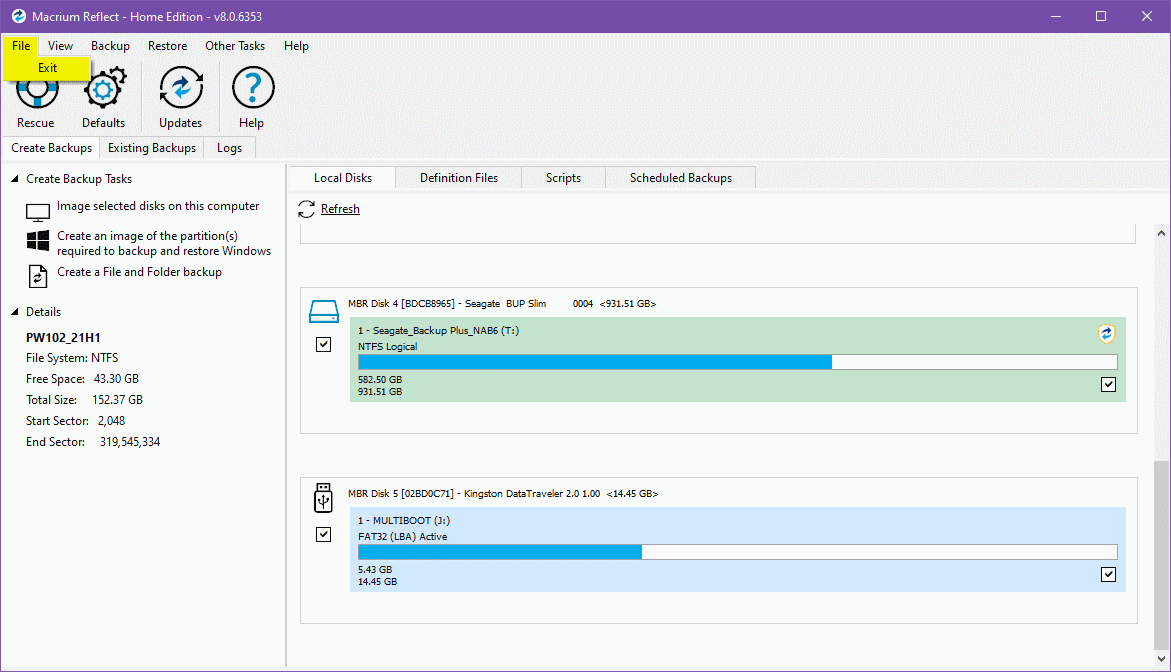Click the scrollbar up arrow
The width and height of the screenshot is (1171, 672).
click(x=1161, y=233)
